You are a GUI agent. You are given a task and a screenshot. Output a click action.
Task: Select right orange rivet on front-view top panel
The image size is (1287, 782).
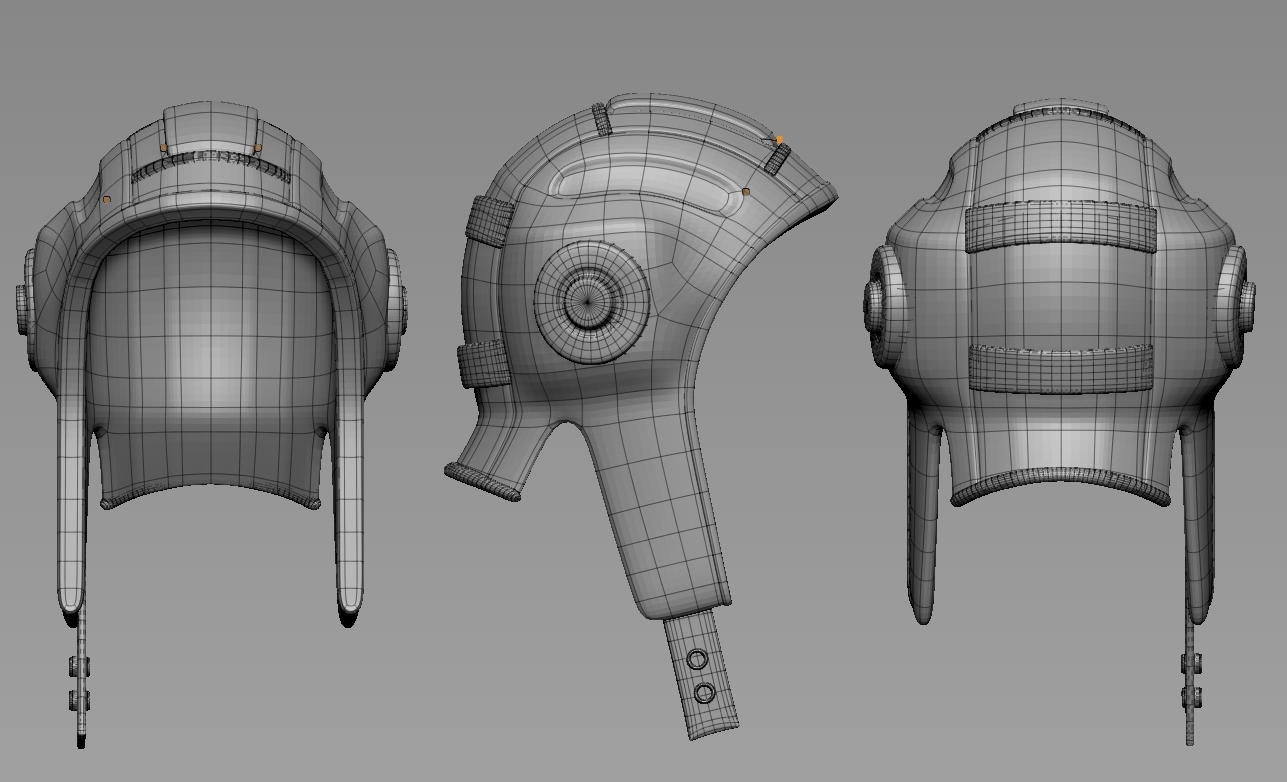click(258, 148)
